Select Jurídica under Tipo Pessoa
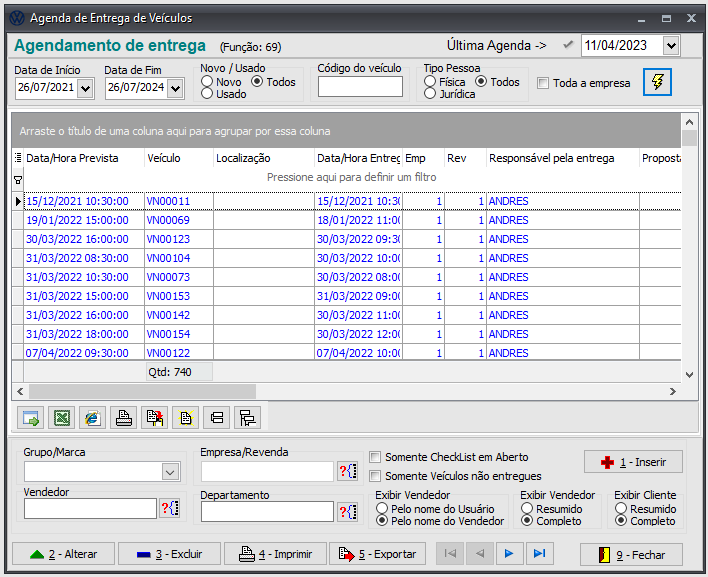Viewport: 708px width, 577px height. point(430,94)
